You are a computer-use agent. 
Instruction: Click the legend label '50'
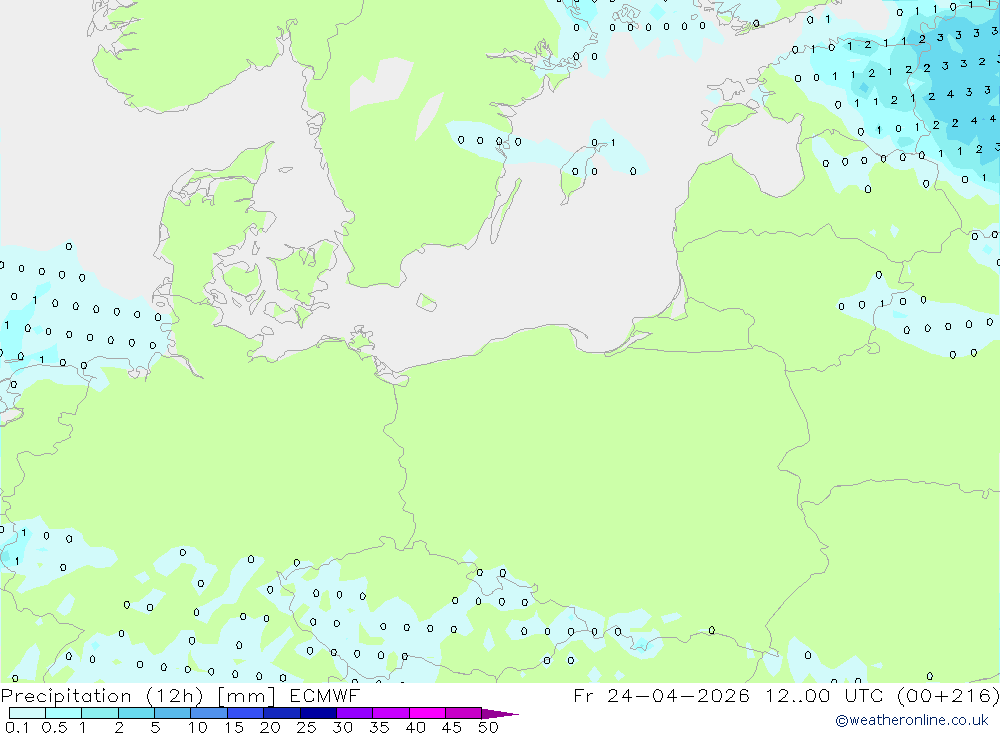point(488,727)
